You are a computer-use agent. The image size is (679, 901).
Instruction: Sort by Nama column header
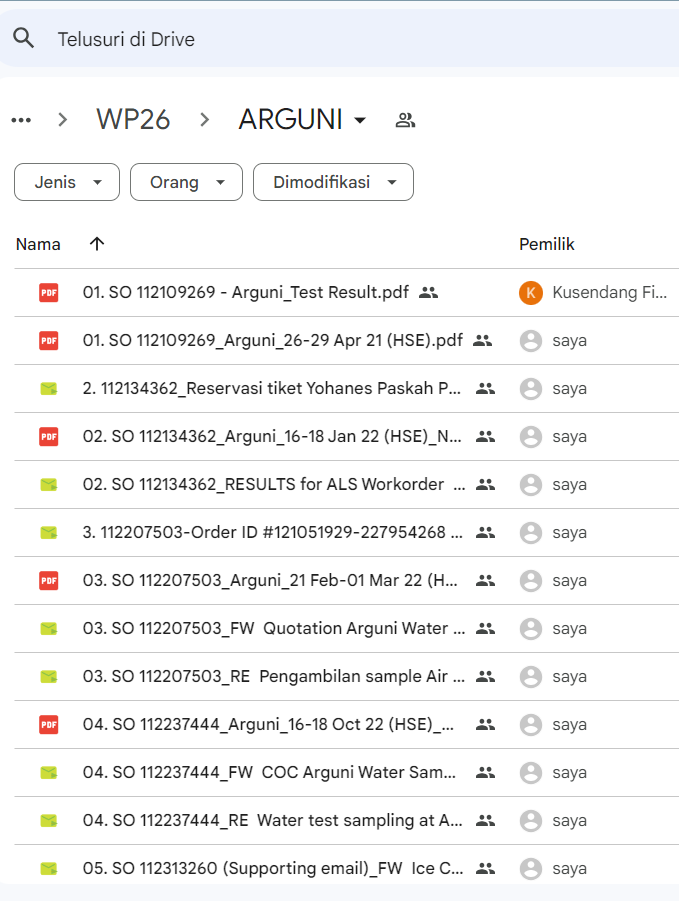point(38,244)
